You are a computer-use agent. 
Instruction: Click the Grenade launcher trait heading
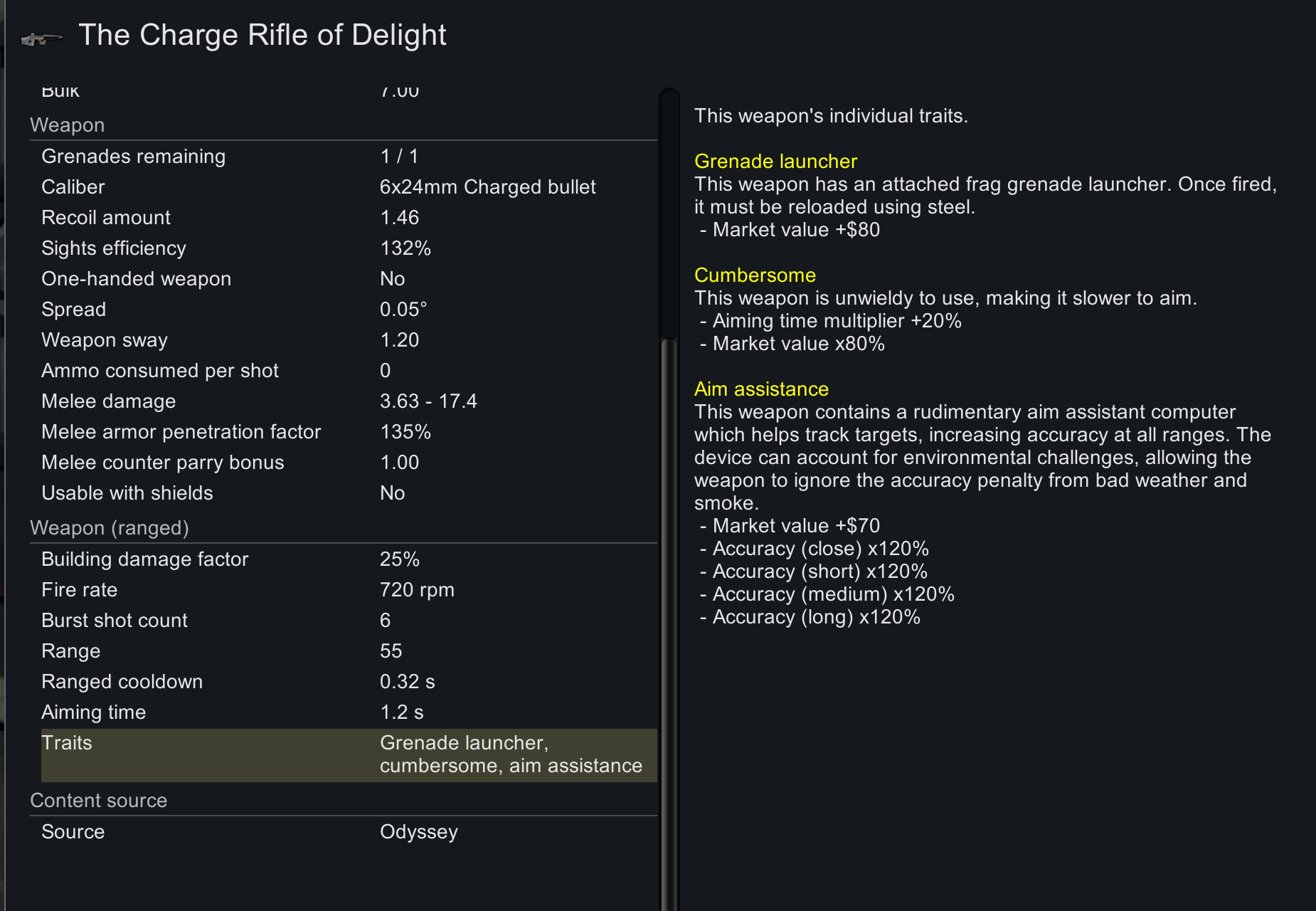click(775, 162)
